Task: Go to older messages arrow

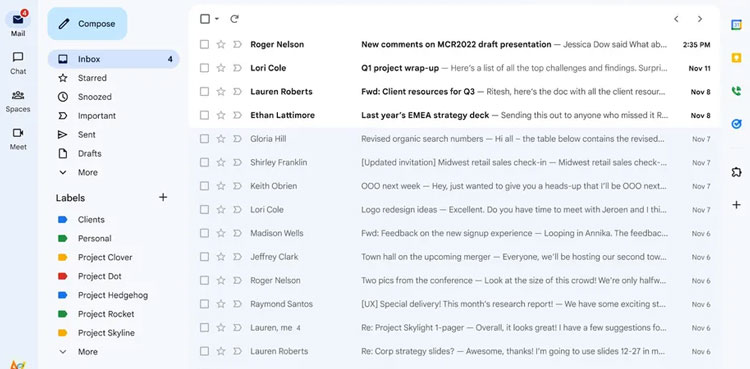Action: [700, 19]
